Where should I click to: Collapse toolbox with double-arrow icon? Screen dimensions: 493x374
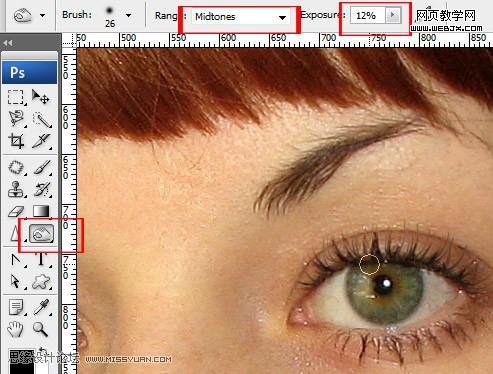[x=8, y=43]
